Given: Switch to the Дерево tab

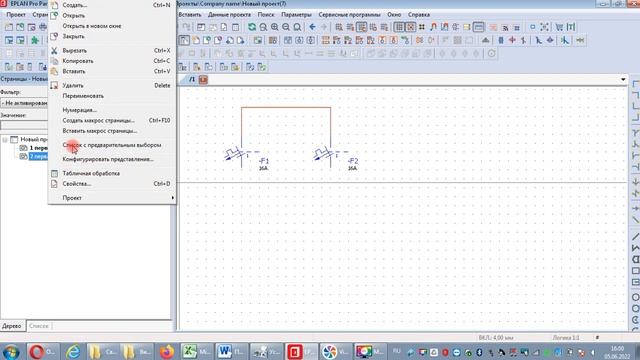Looking at the screenshot, I should pos(11,326).
